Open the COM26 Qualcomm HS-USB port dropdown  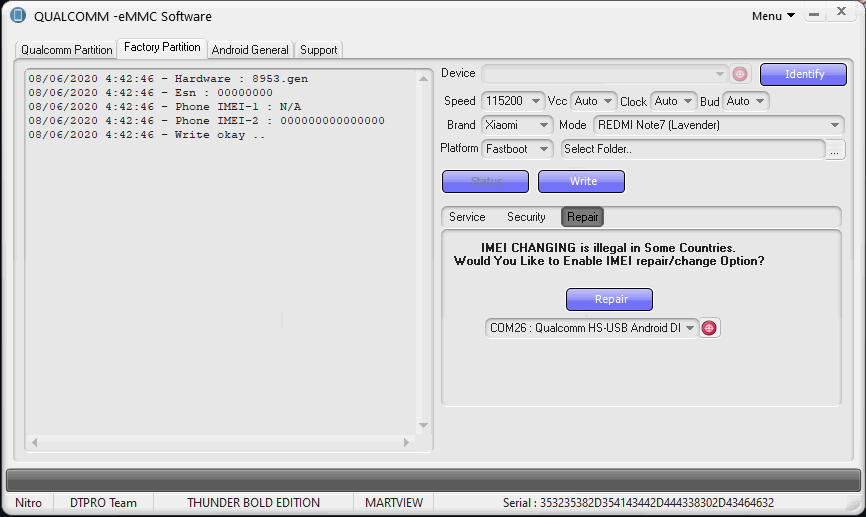pos(592,328)
